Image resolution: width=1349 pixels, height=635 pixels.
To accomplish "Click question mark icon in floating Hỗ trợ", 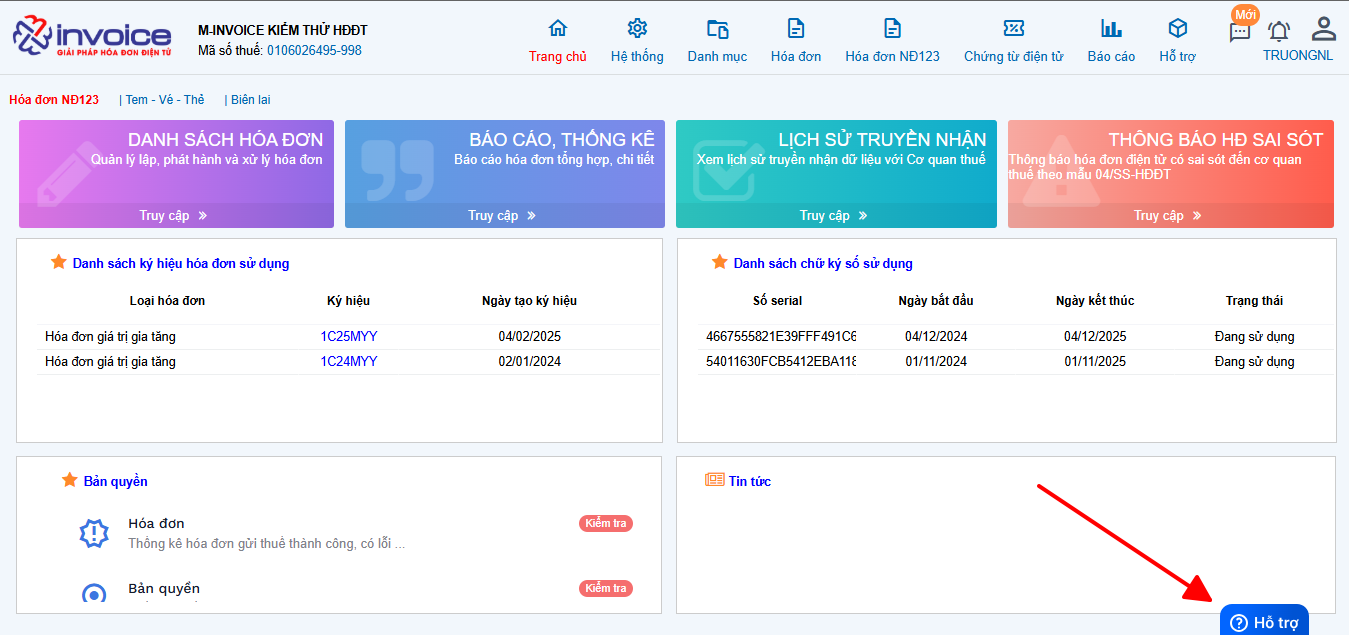I will tap(1238, 623).
